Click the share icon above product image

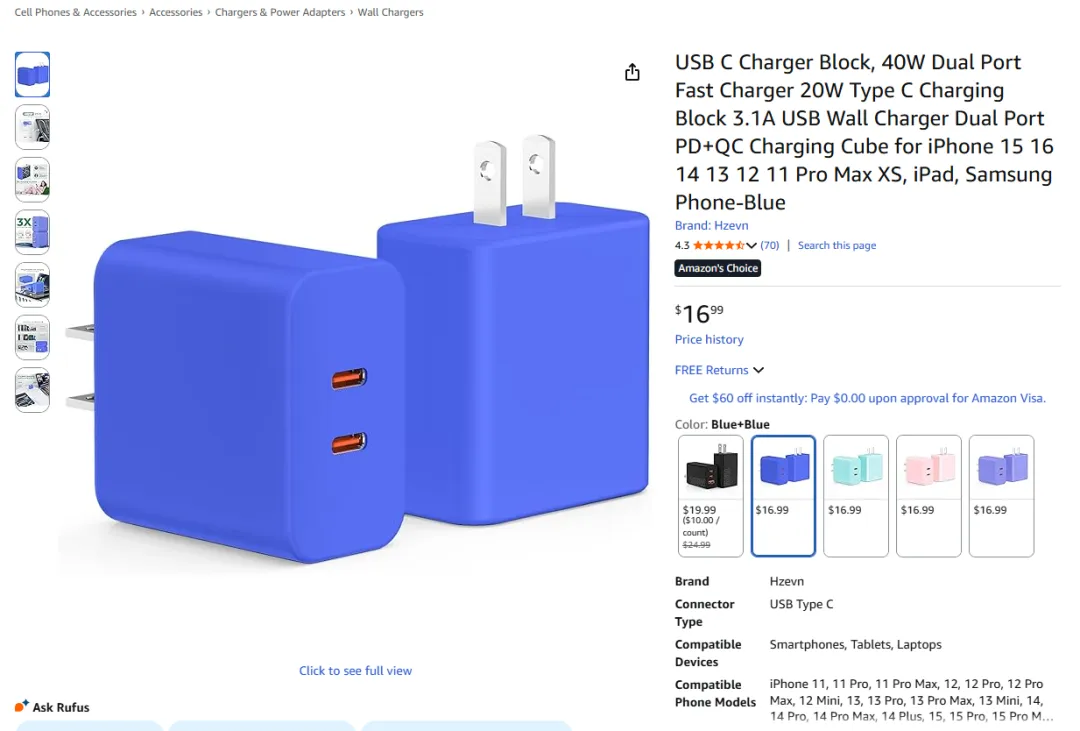(x=632, y=72)
